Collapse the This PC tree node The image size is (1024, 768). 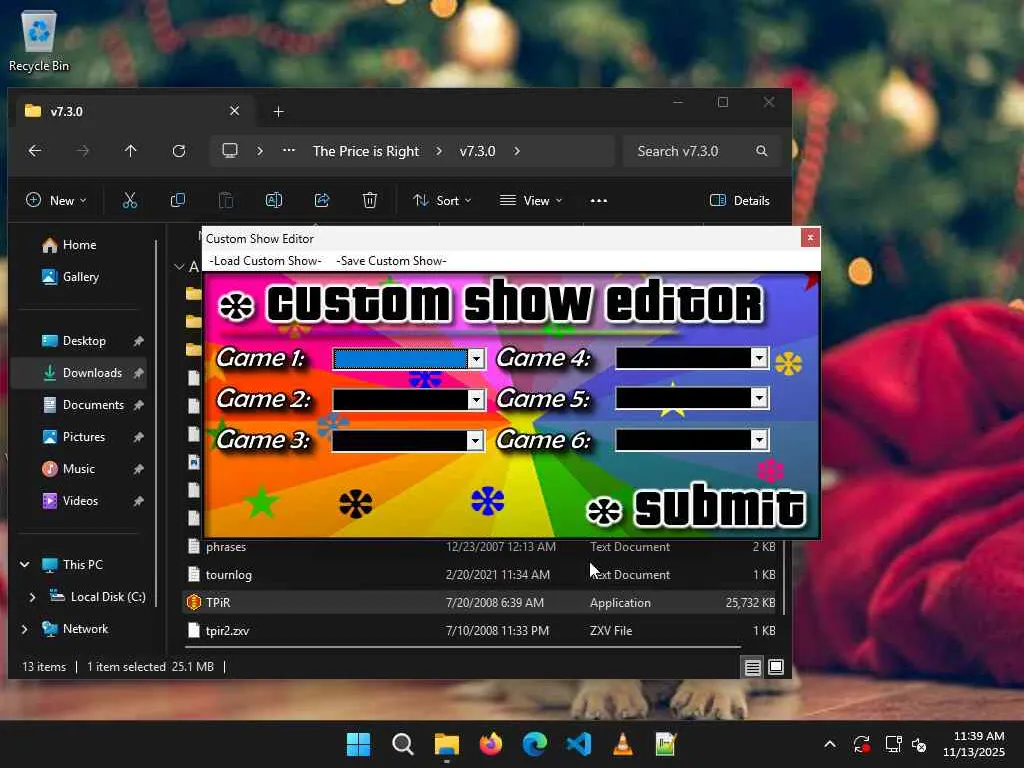tap(25, 564)
